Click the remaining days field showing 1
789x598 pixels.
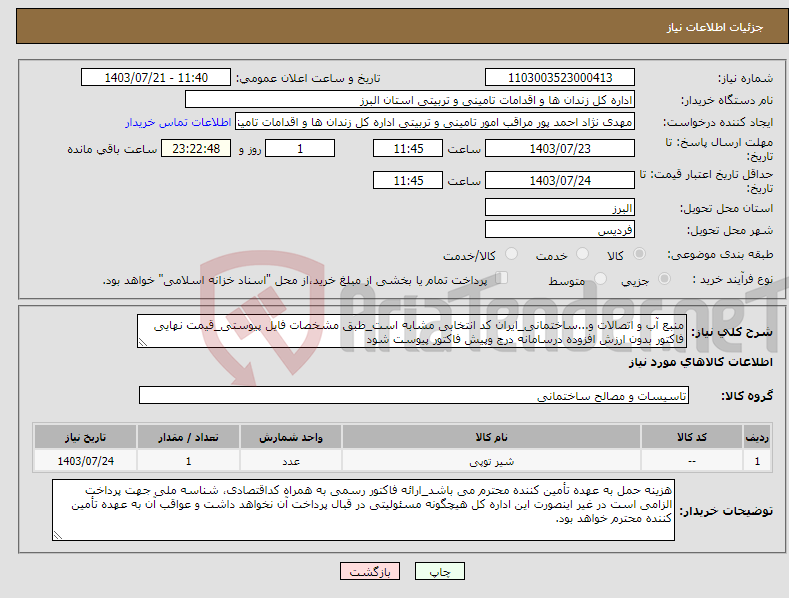[300, 148]
